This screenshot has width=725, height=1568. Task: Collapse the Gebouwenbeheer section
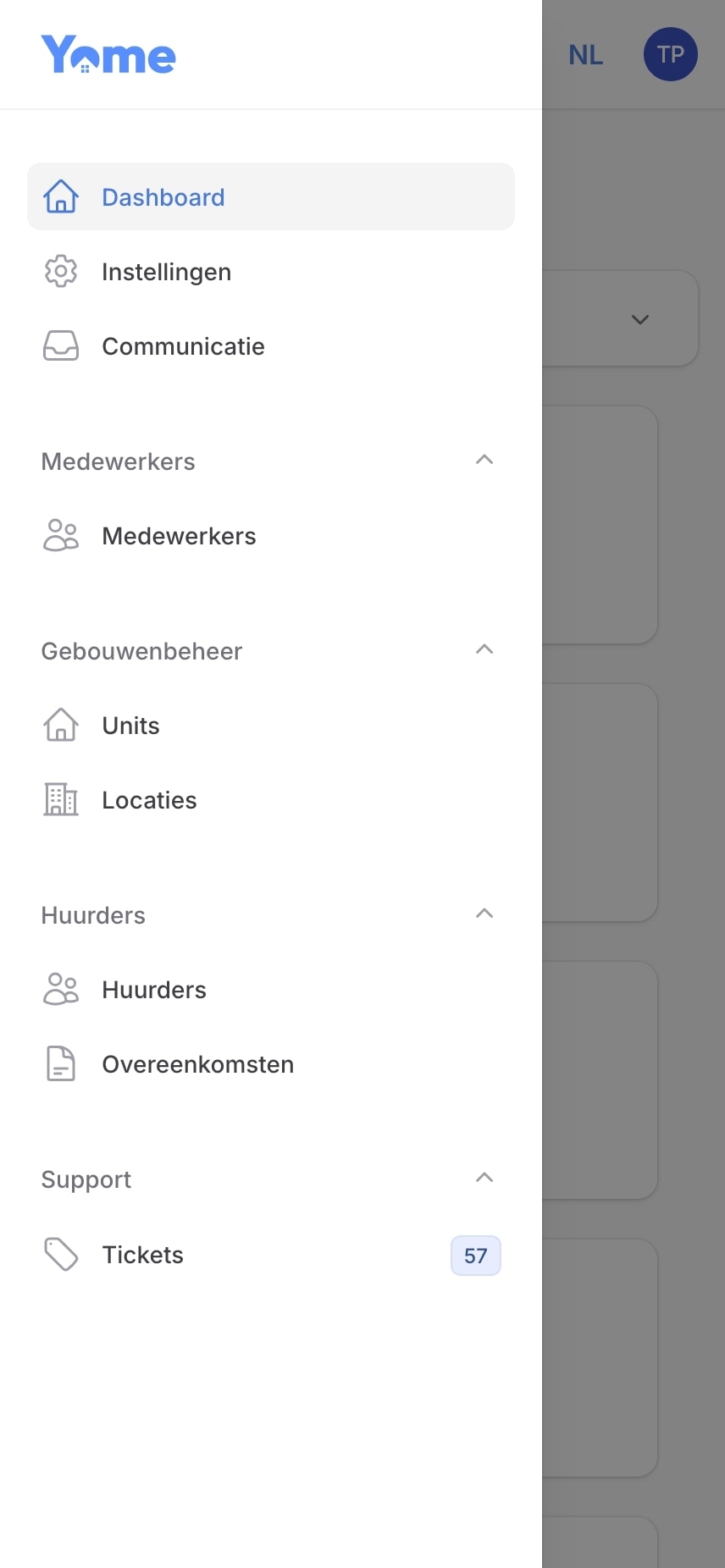[484, 649]
